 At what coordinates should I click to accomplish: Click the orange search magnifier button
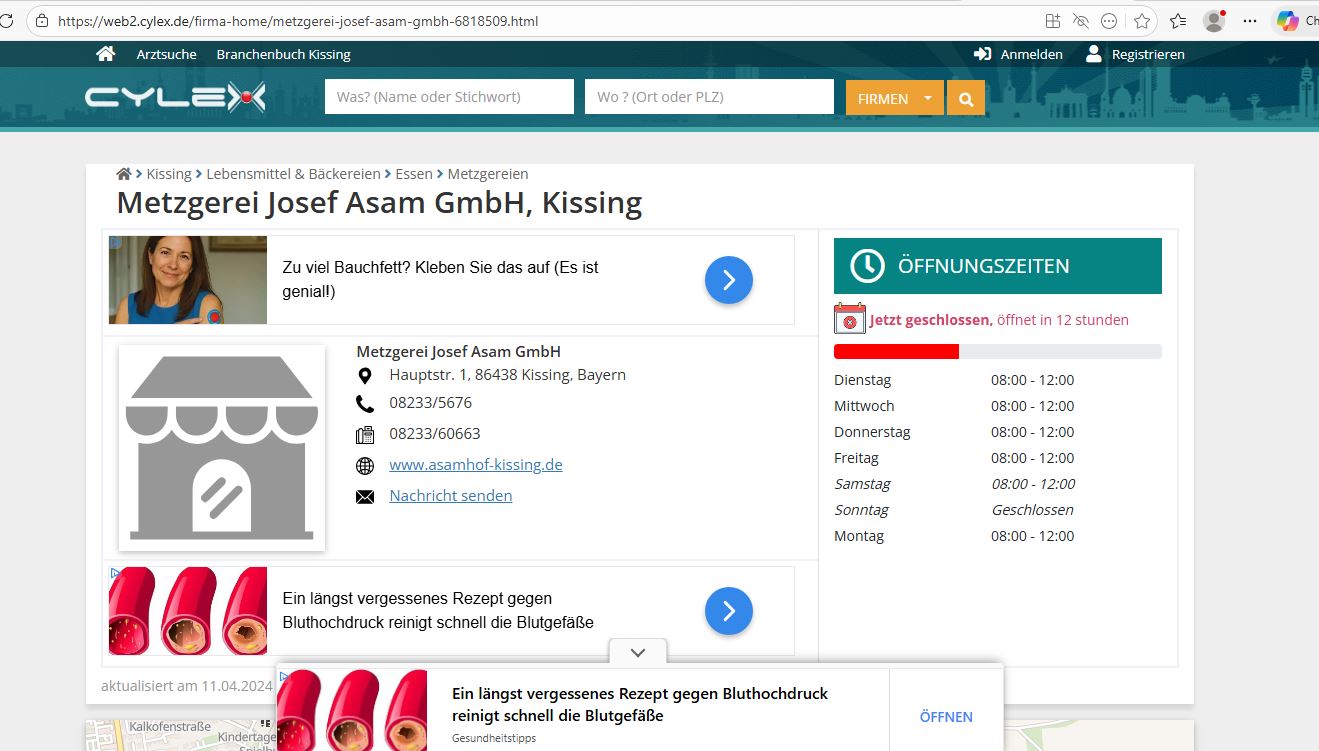tap(966, 98)
